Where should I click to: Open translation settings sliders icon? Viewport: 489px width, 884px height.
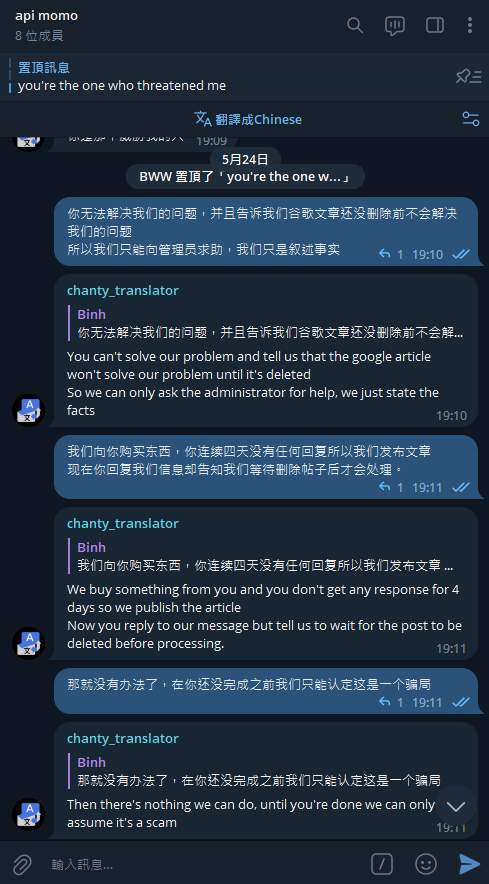pos(470,119)
